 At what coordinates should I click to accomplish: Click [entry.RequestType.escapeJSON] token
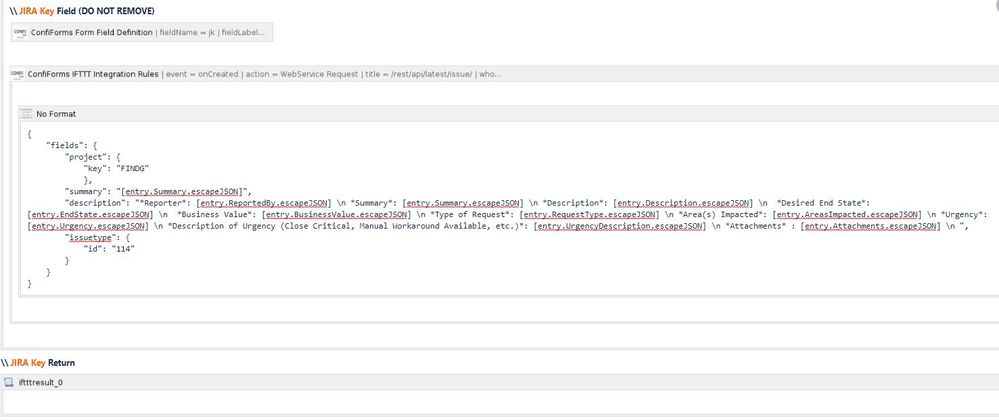(589, 214)
